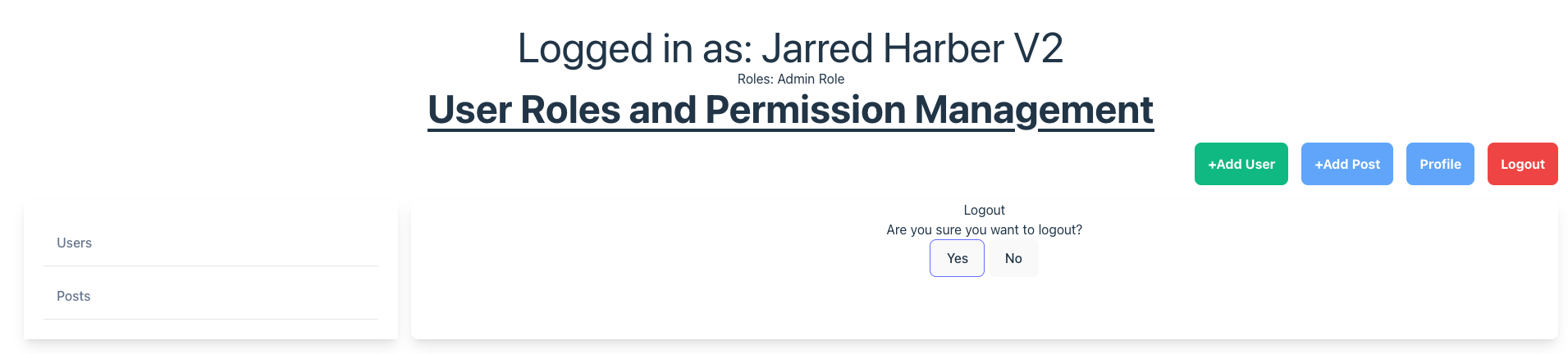Click the word 'Permission' in the heading
1568x354 pixels.
click(805, 110)
